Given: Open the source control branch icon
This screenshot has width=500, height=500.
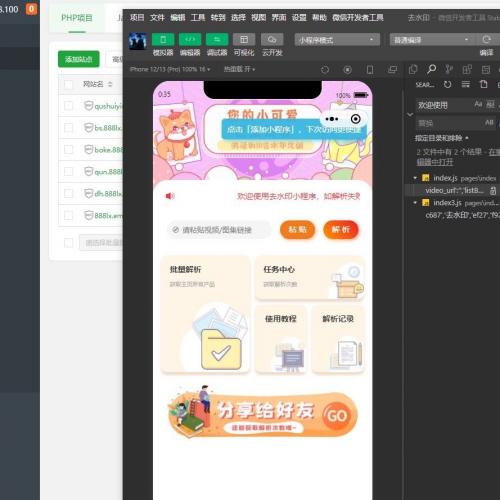Looking at the screenshot, I should pyautogui.click(x=449, y=69).
